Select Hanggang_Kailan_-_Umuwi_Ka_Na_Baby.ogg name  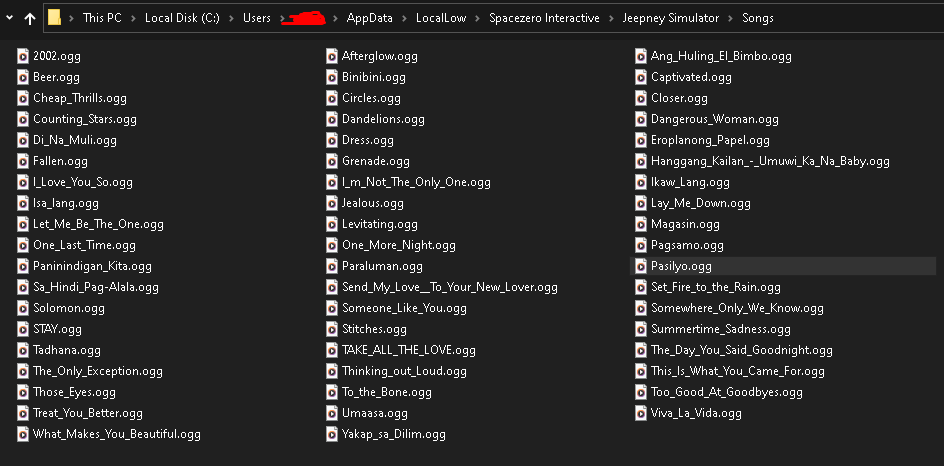[770, 161]
